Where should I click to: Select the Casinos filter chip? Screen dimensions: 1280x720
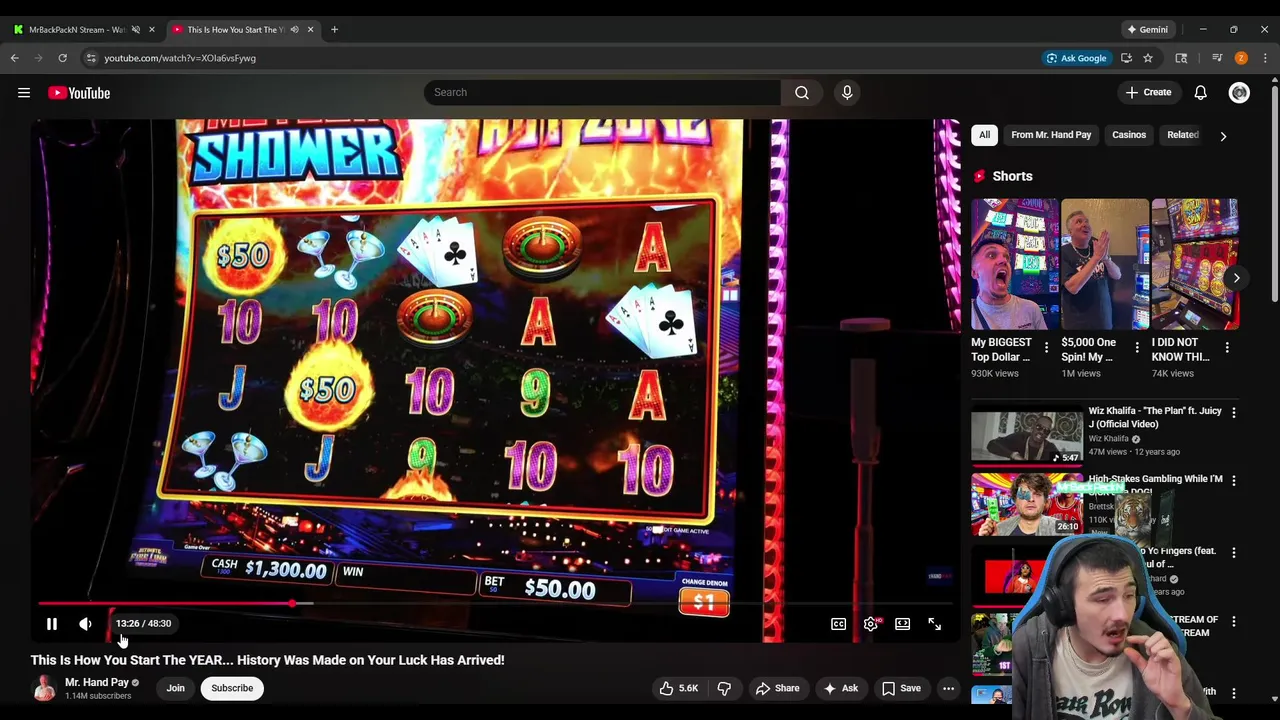1129,135
